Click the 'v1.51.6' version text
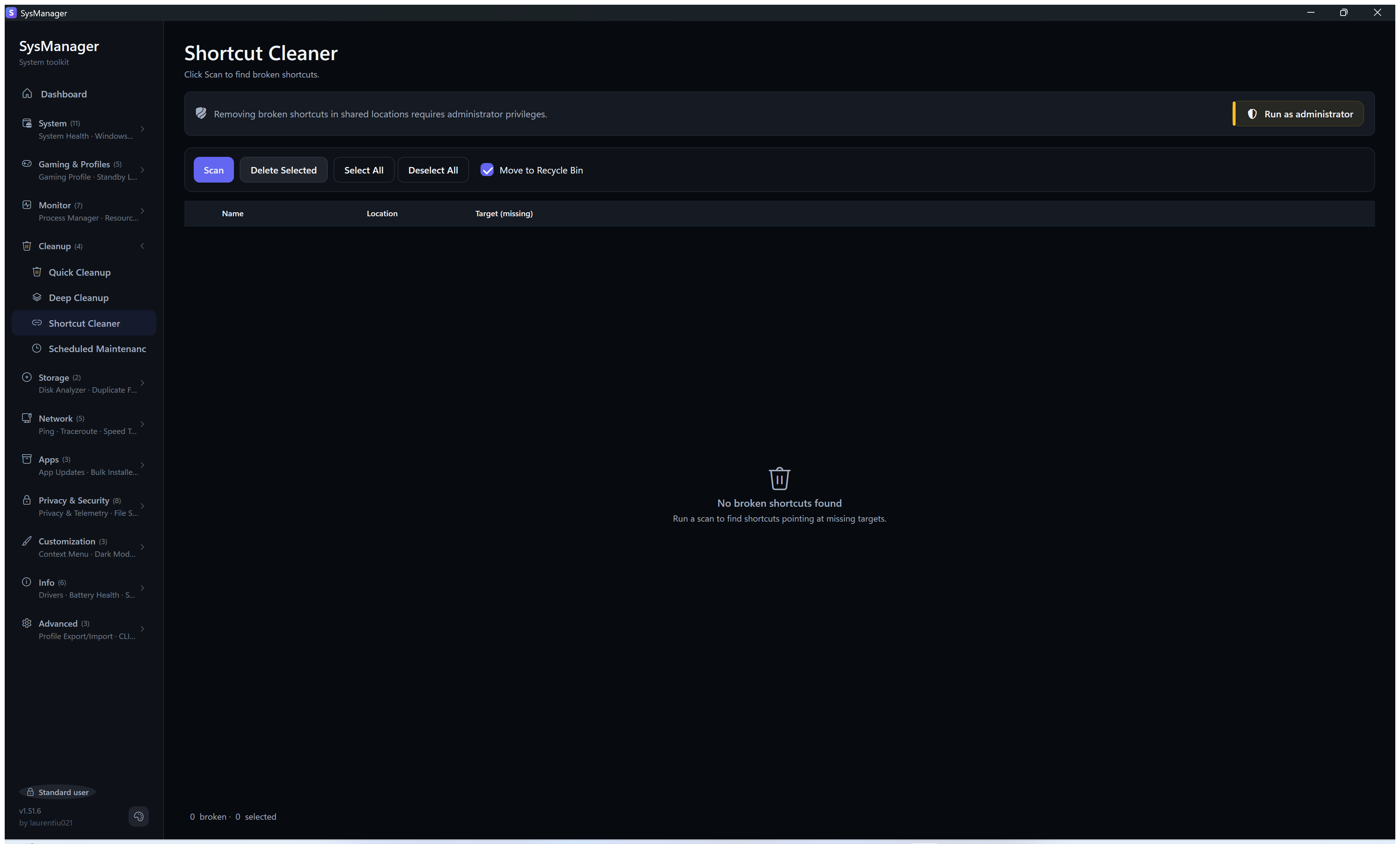This screenshot has width=1400, height=844. (x=30, y=810)
